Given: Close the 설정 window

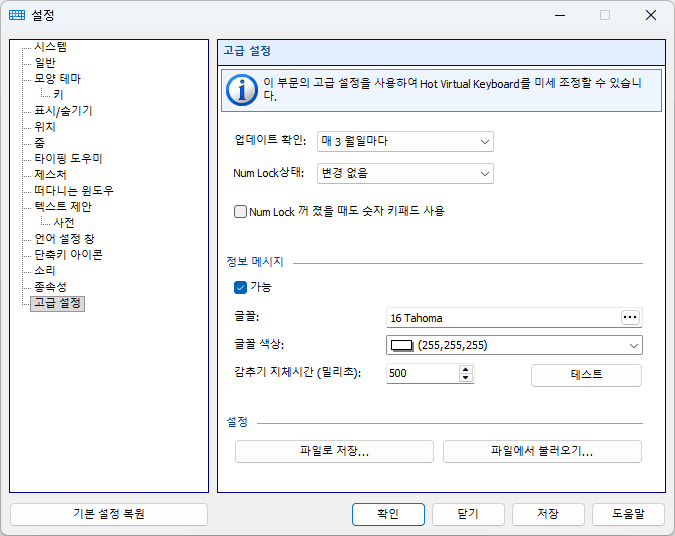Looking at the screenshot, I should tap(651, 15).
